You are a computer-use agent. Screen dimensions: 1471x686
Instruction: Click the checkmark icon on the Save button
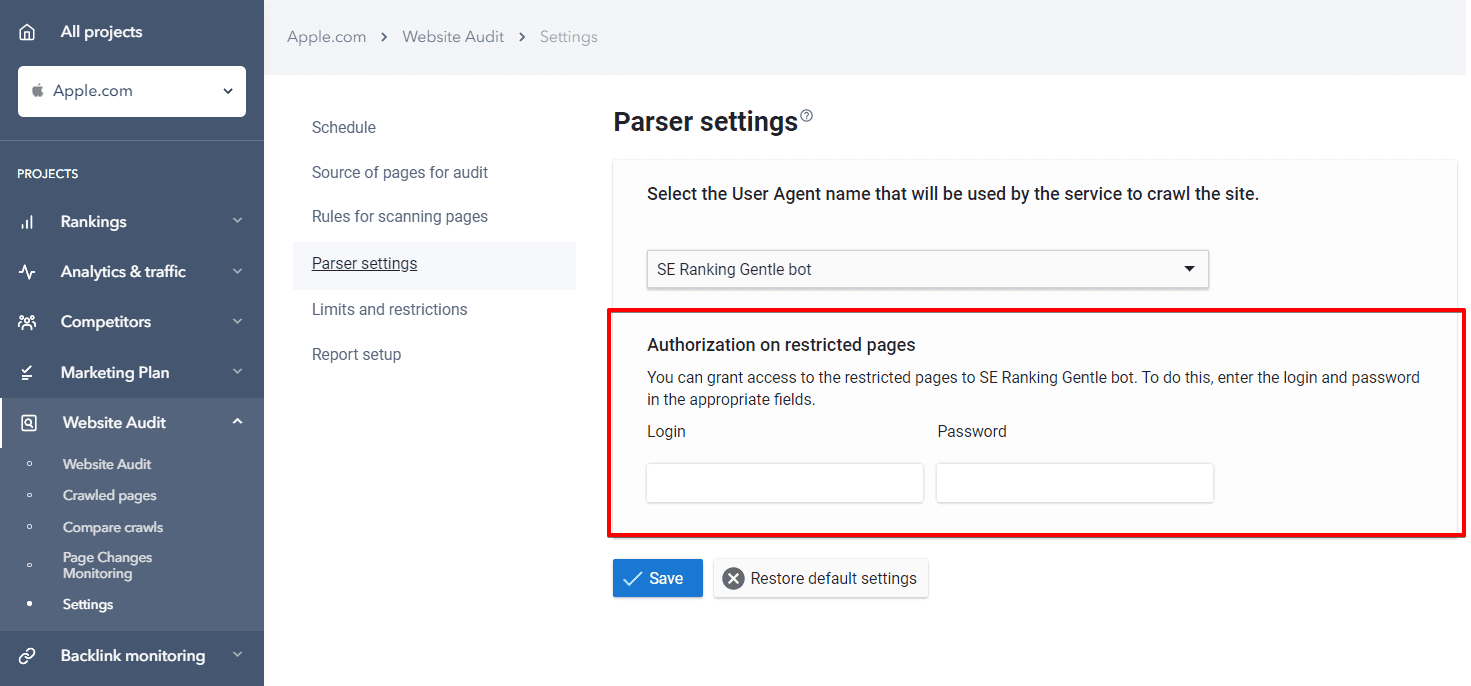(632, 578)
